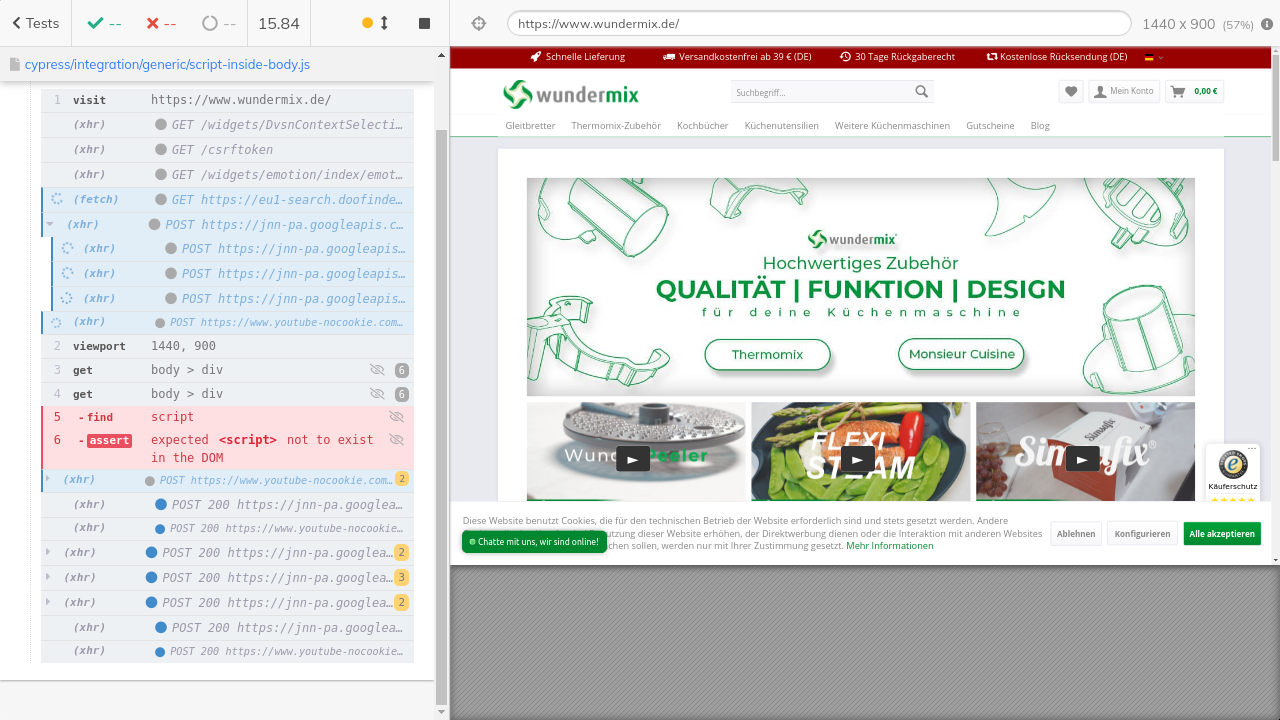The width and height of the screenshot is (1280, 720).
Task: Toggle auto-scrolling arrow icon in Cypress header
Action: 383,23
